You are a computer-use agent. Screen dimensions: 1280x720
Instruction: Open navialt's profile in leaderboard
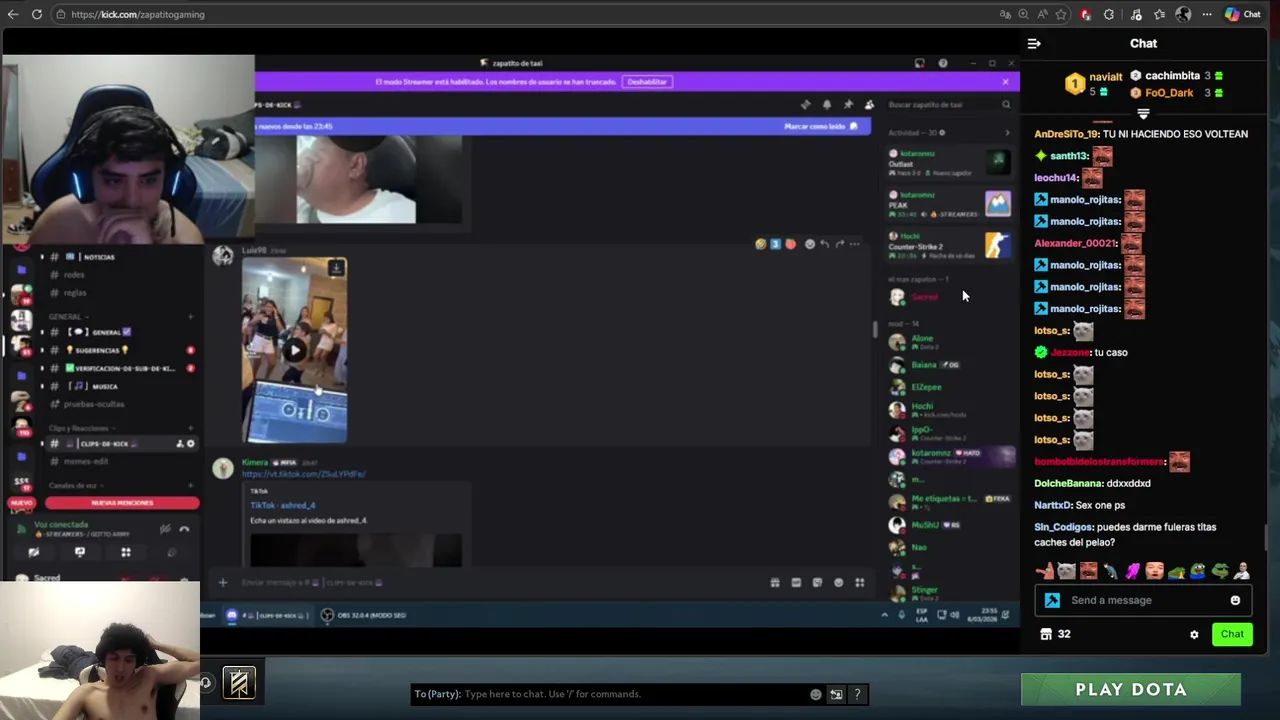pos(1106,76)
